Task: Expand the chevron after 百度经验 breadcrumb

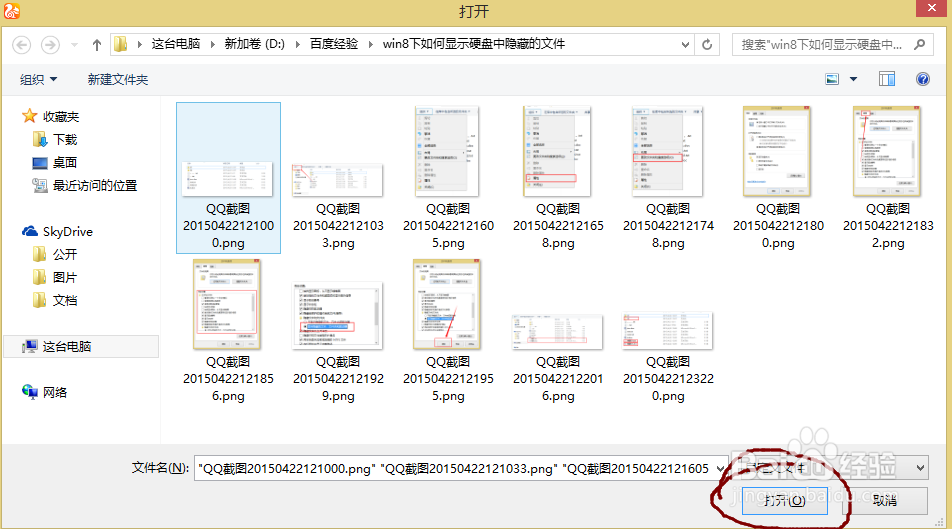Action: coord(370,44)
